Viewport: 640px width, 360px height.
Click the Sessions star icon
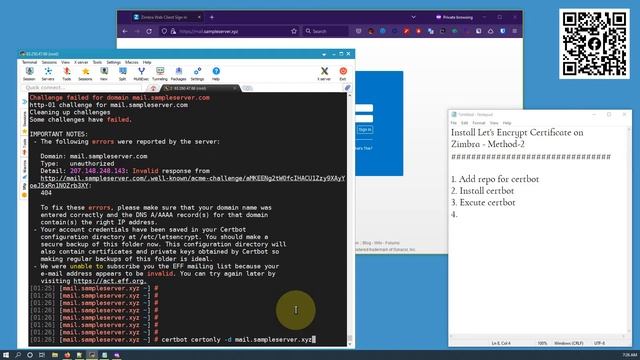[x=85, y=73]
